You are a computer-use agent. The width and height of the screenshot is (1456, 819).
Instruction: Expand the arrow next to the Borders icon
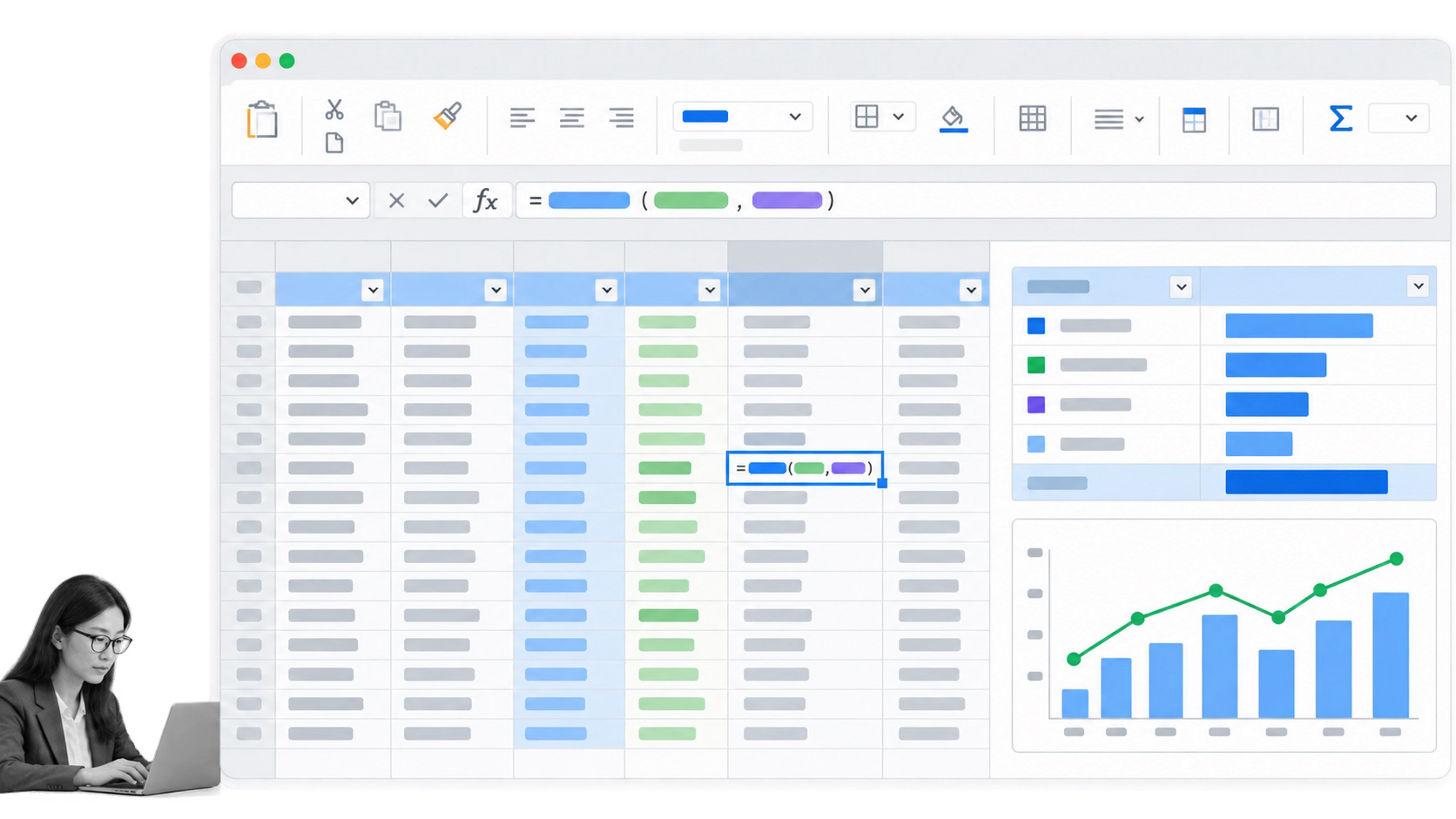click(x=899, y=117)
